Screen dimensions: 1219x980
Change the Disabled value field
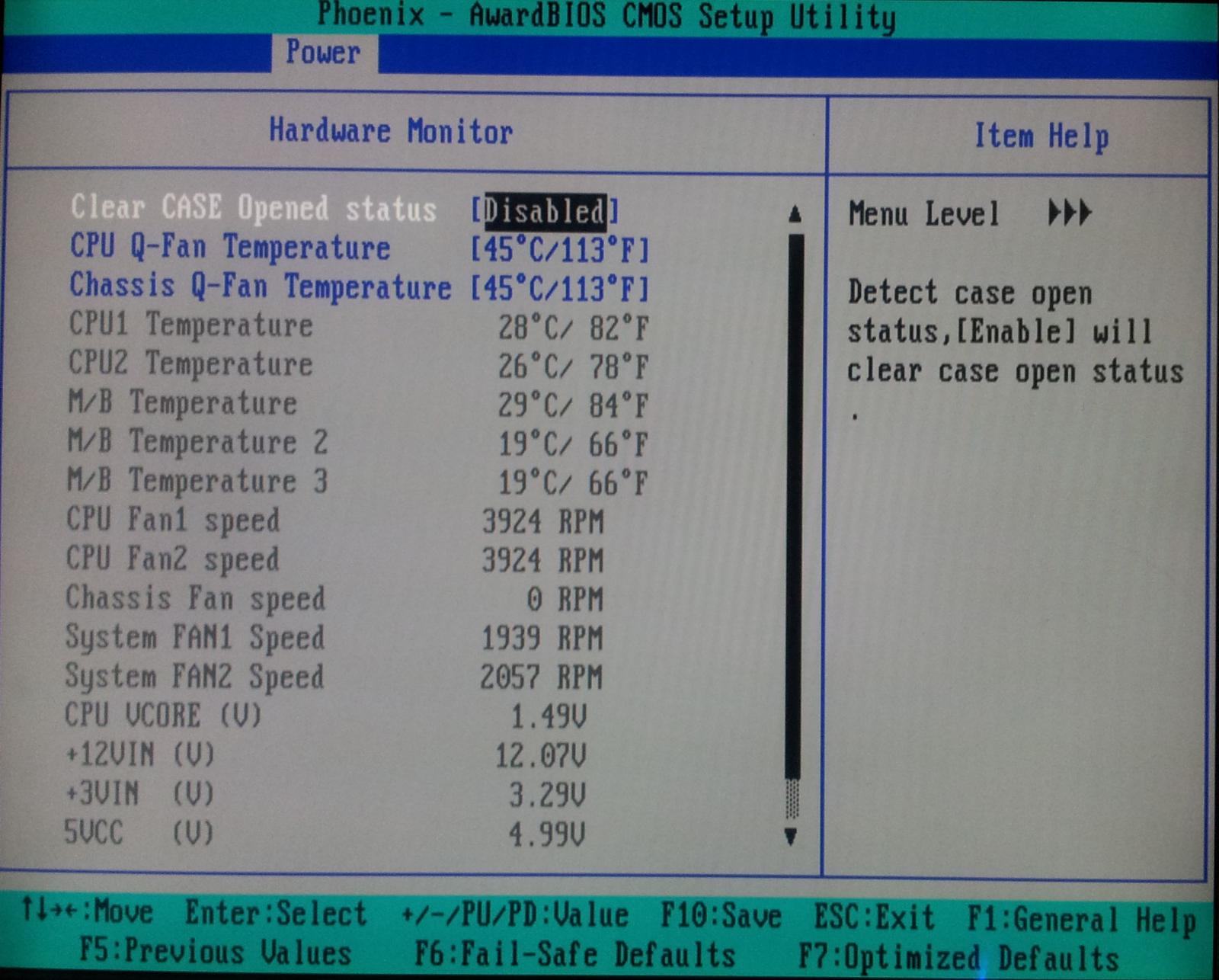546,211
